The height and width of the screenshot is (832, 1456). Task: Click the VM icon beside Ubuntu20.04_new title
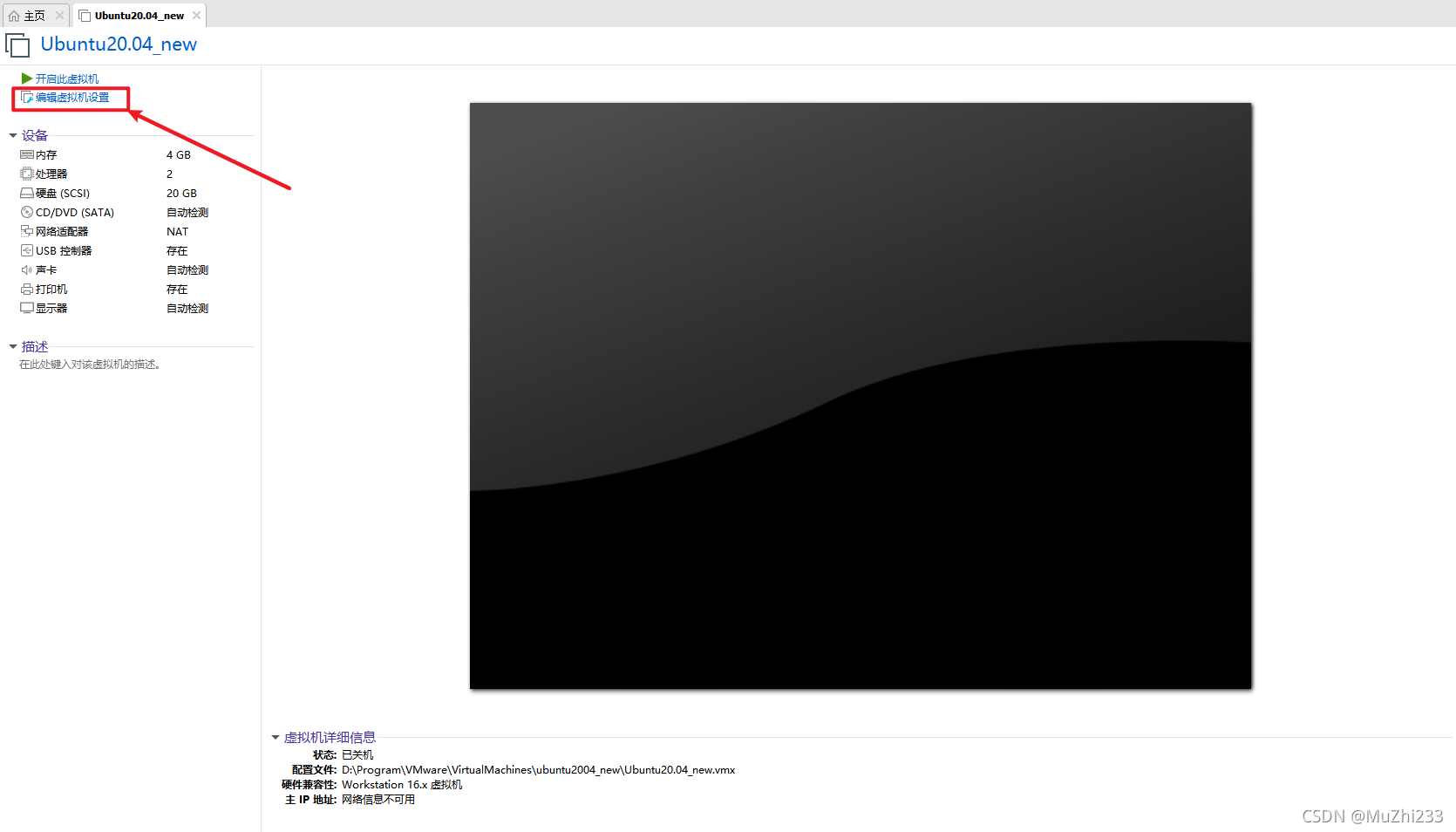17,44
